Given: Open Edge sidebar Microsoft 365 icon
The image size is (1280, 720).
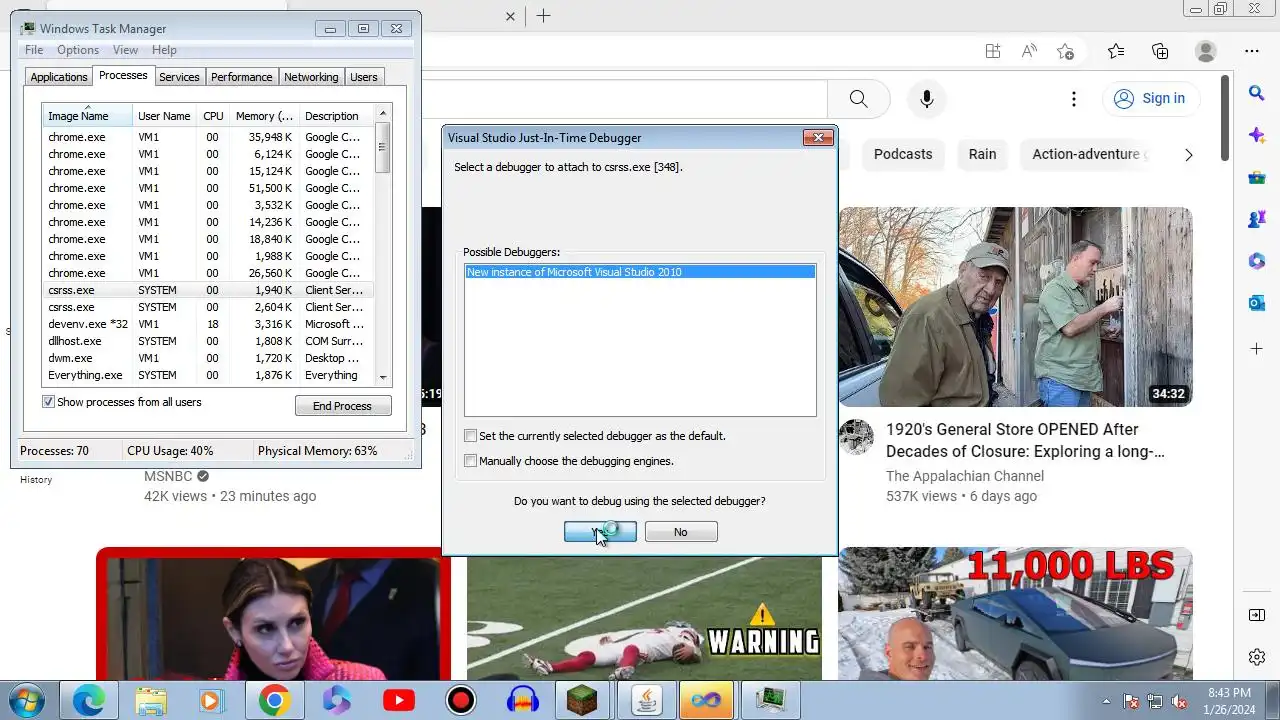Looking at the screenshot, I should (1257, 261).
